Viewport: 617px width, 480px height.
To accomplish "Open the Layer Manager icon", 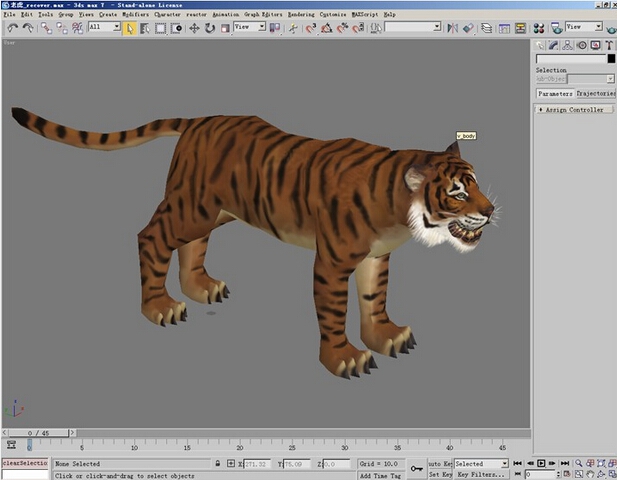I will click(487, 28).
